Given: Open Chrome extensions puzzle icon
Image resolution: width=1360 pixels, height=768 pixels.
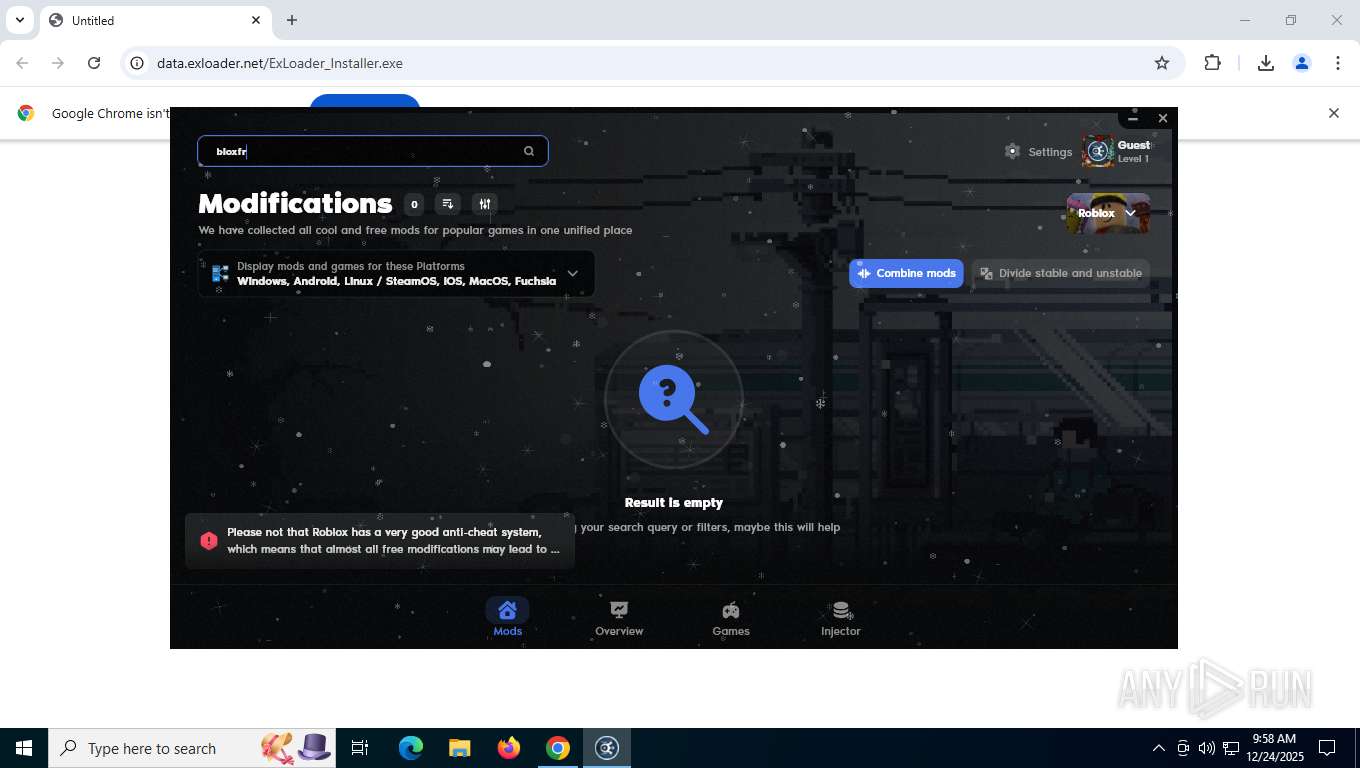Looking at the screenshot, I should pyautogui.click(x=1212, y=63).
